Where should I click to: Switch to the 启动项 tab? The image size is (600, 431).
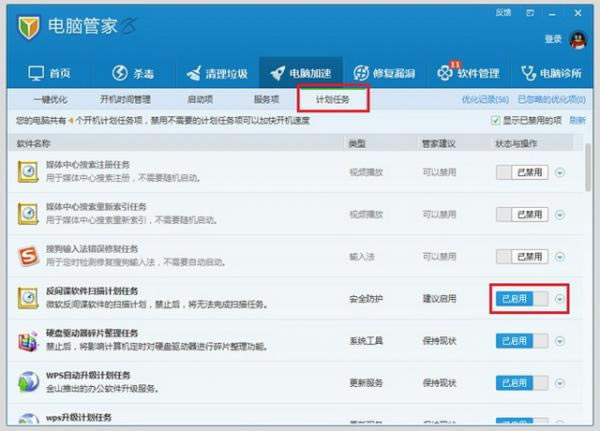pos(200,99)
